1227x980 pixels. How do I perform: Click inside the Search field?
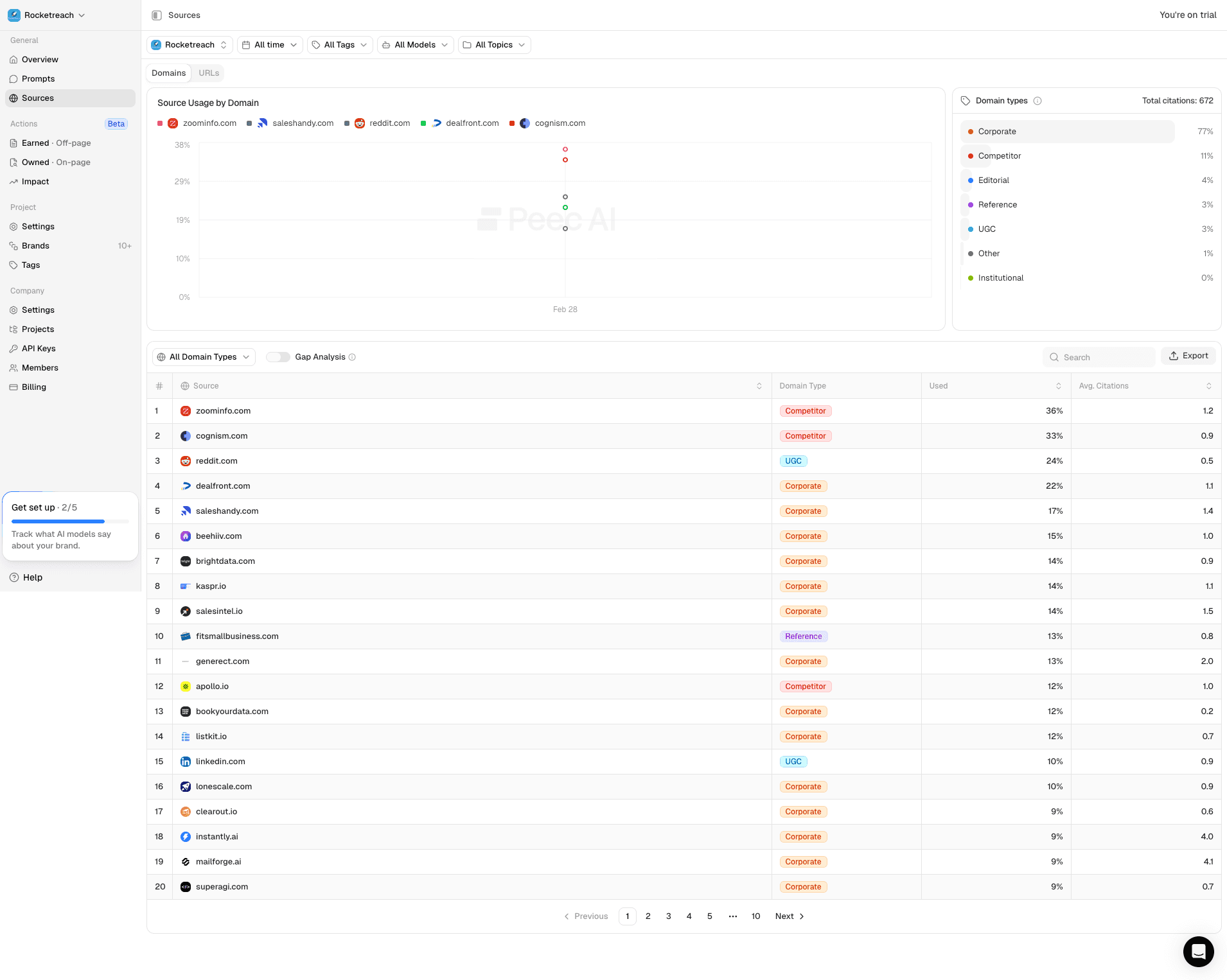(x=1099, y=356)
